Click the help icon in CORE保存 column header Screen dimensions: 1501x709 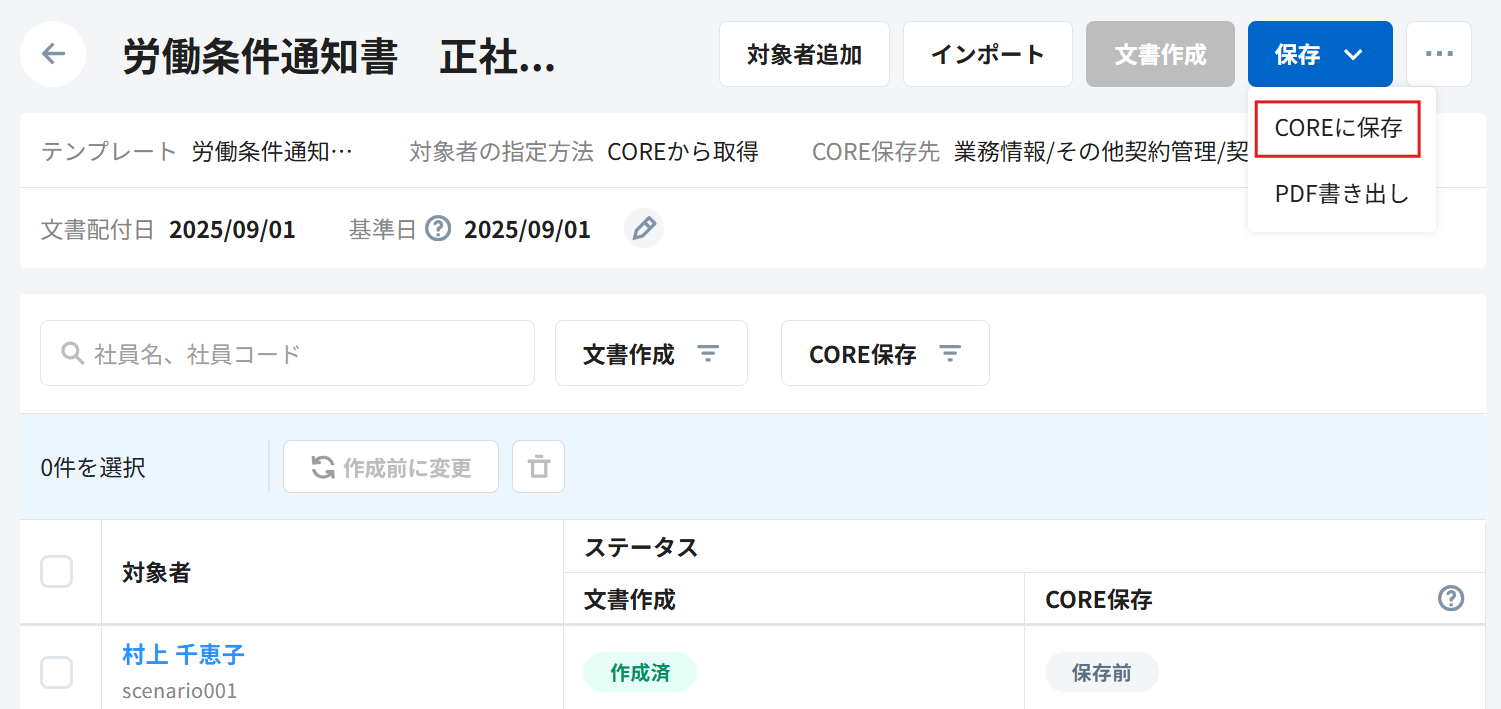pos(1450,598)
